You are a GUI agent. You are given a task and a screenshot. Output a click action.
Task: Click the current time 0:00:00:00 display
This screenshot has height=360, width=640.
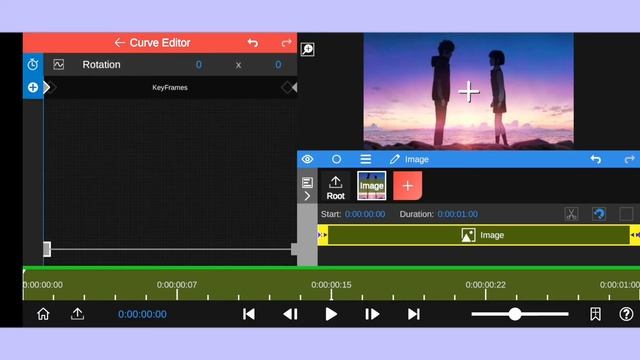pos(142,314)
